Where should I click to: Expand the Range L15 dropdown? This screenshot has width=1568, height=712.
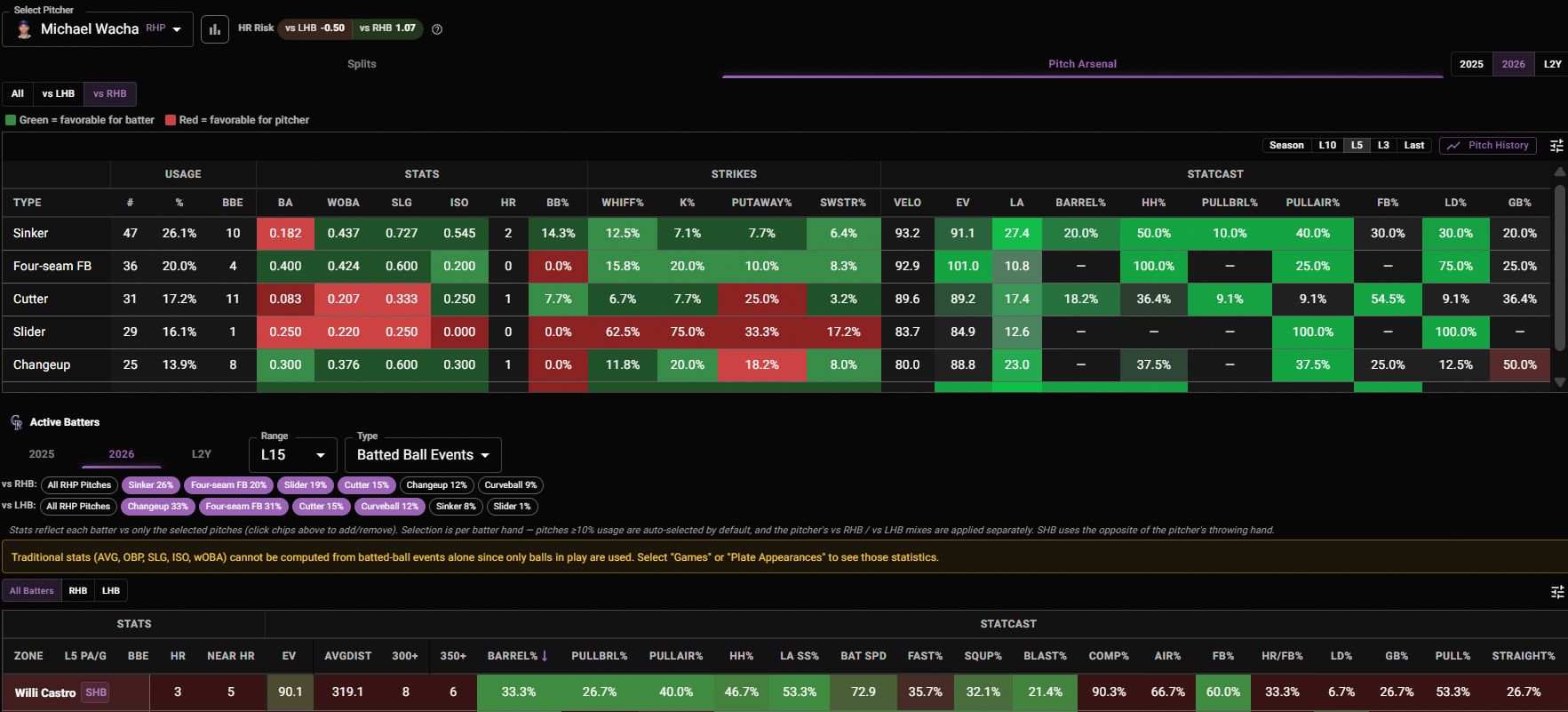[293, 455]
